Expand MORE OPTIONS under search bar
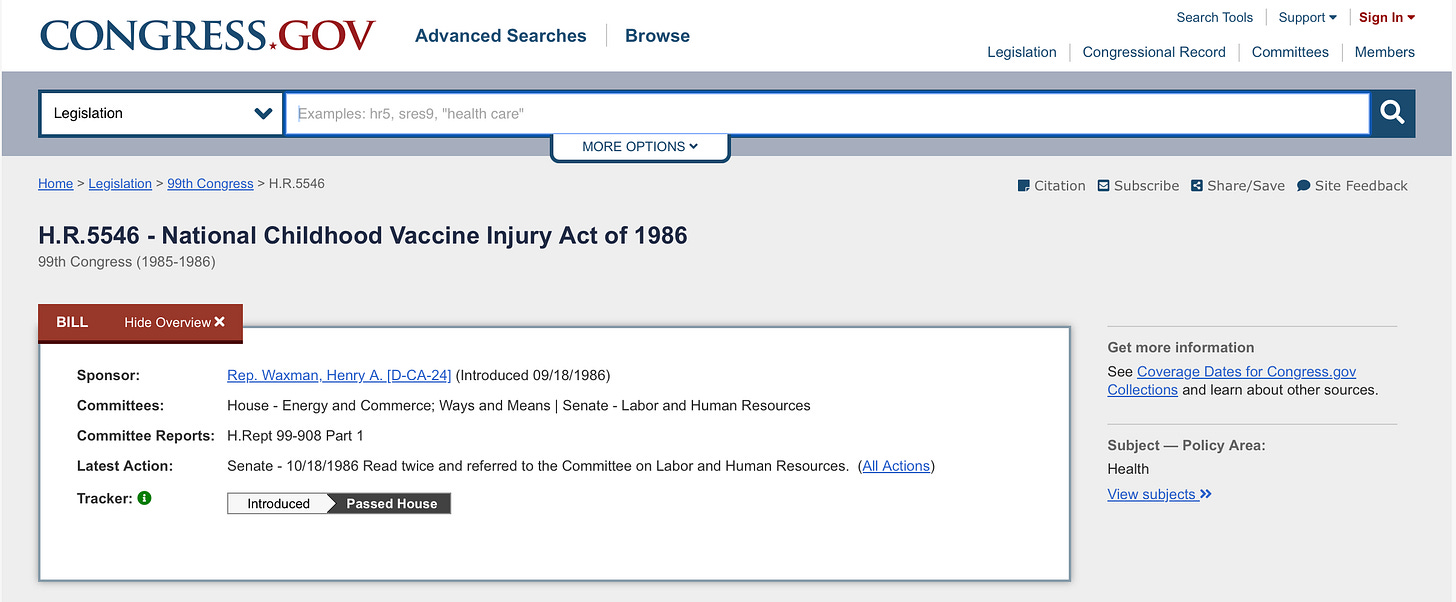 click(640, 146)
